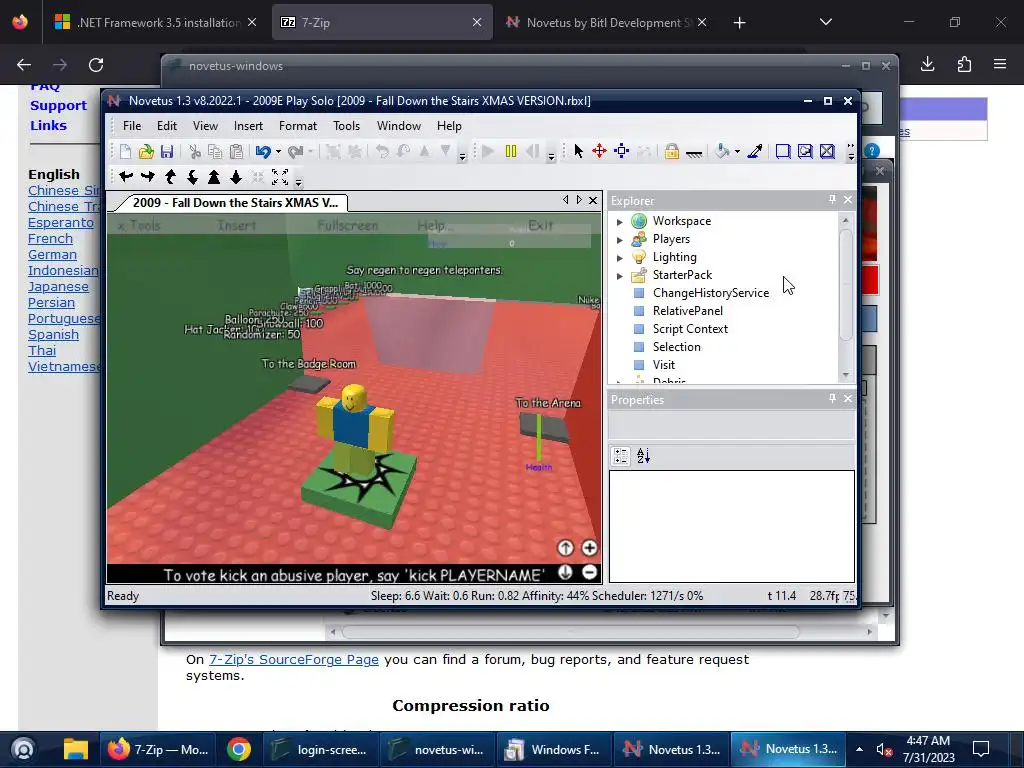This screenshot has width=1024, height=768.
Task: Open the Undo history dropdown arrow
Action: [x=278, y=152]
